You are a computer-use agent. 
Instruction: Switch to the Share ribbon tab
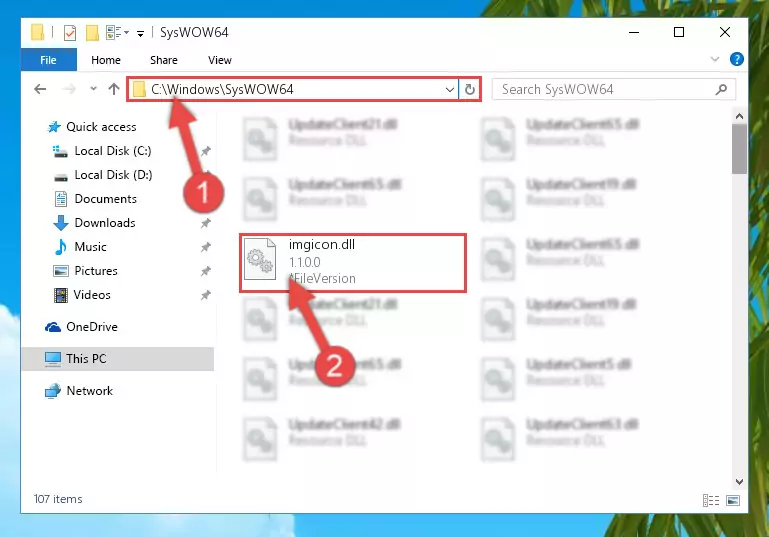tap(164, 60)
